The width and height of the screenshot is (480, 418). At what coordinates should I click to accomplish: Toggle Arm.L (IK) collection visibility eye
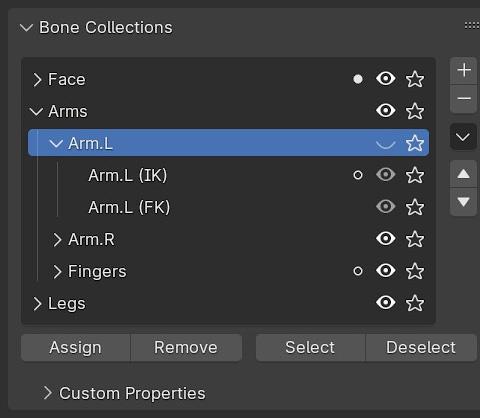(386, 175)
